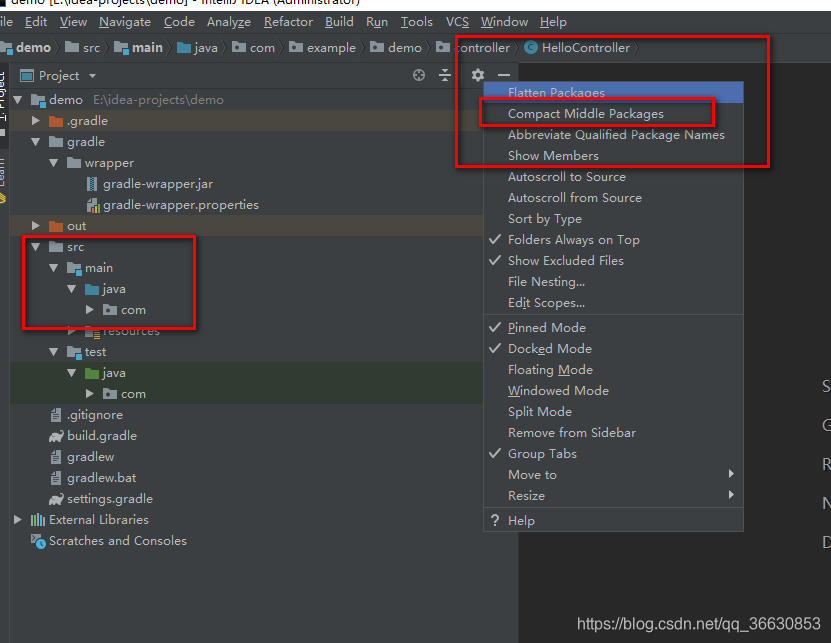Select Remove from Sidebar
The image size is (831, 643).
[614, 433]
